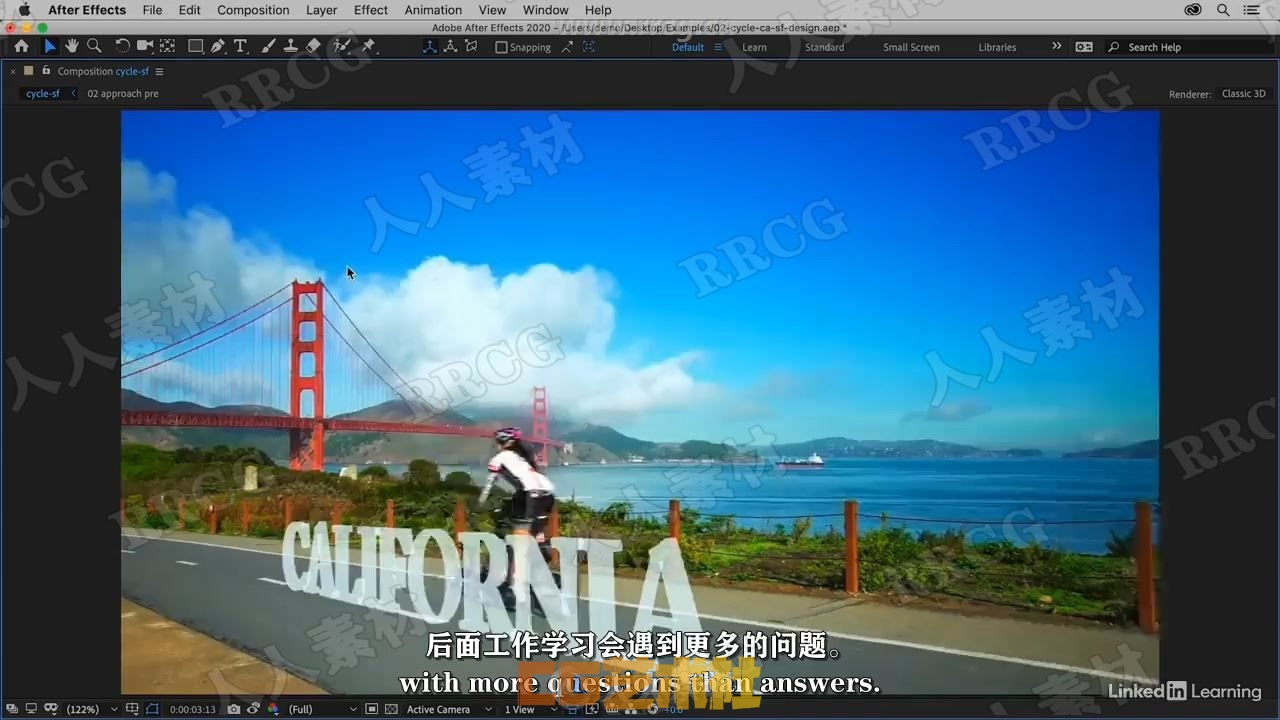Toggle the Region of Interest button
This screenshot has height=720, width=1280.
371,709
